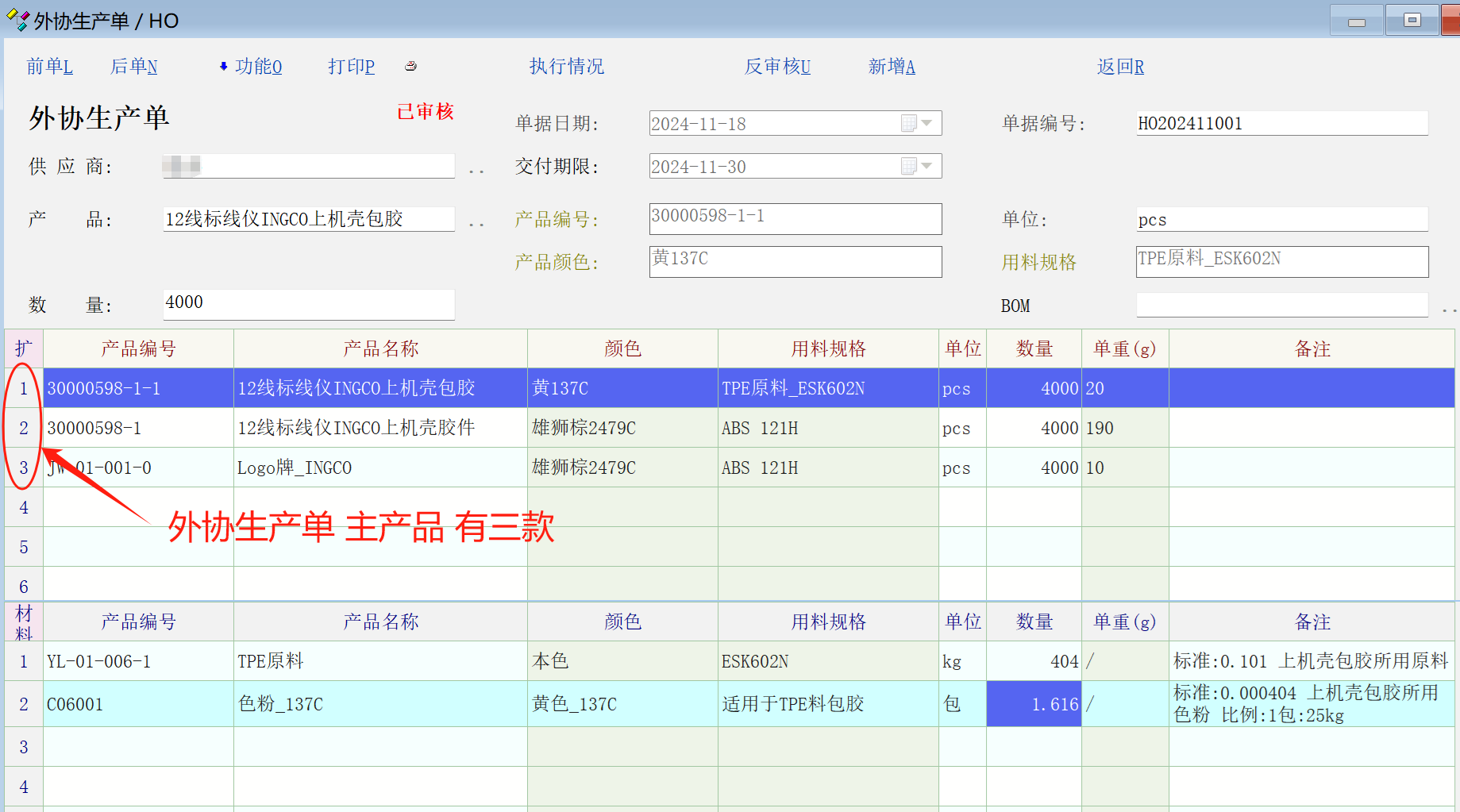The width and height of the screenshot is (1460, 812).
Task: Click 返回R to go back
Action: 1119,67
